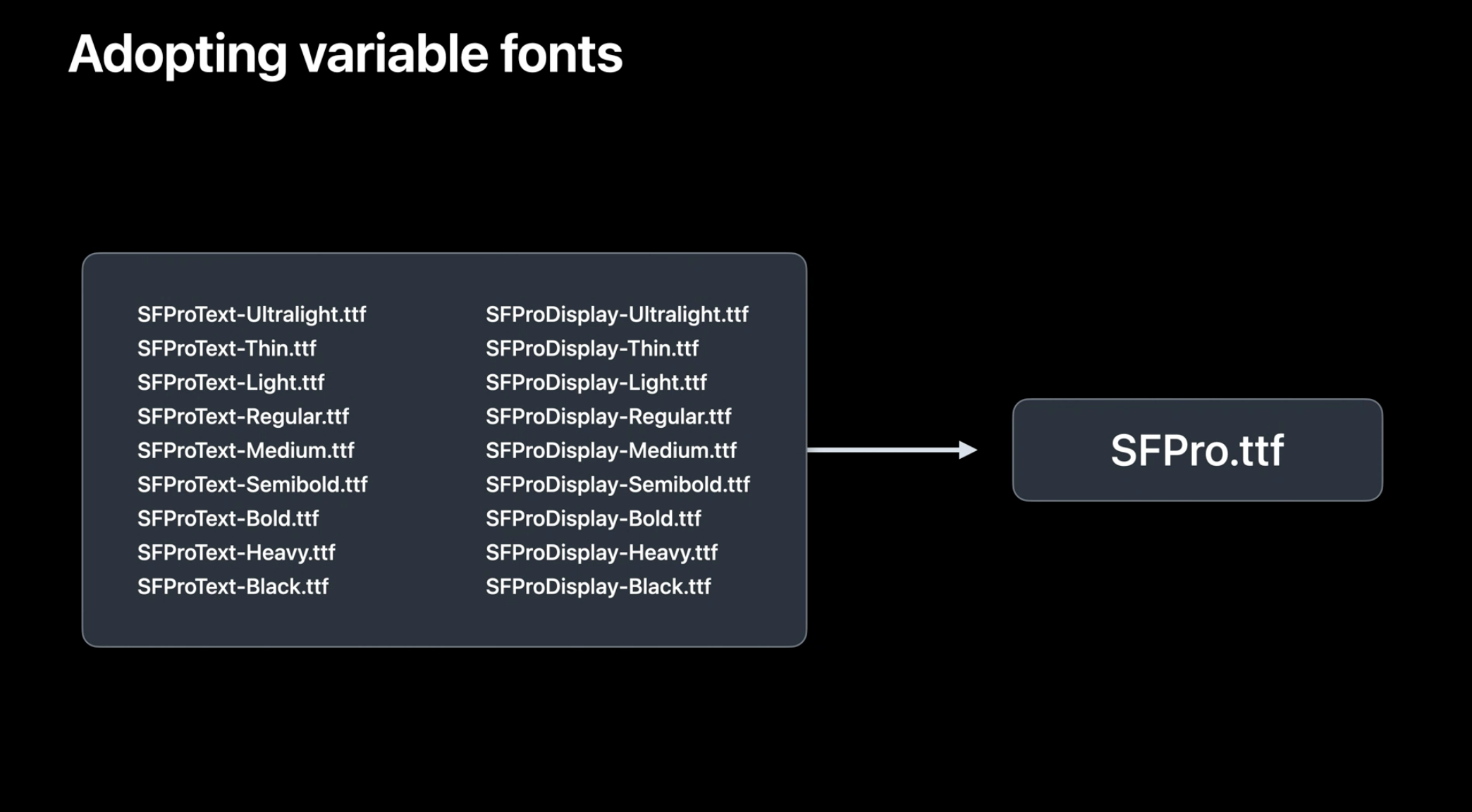Screen dimensions: 1472x812
Task: Click the "Adopting variable fonts" slide title
Action: point(345,54)
